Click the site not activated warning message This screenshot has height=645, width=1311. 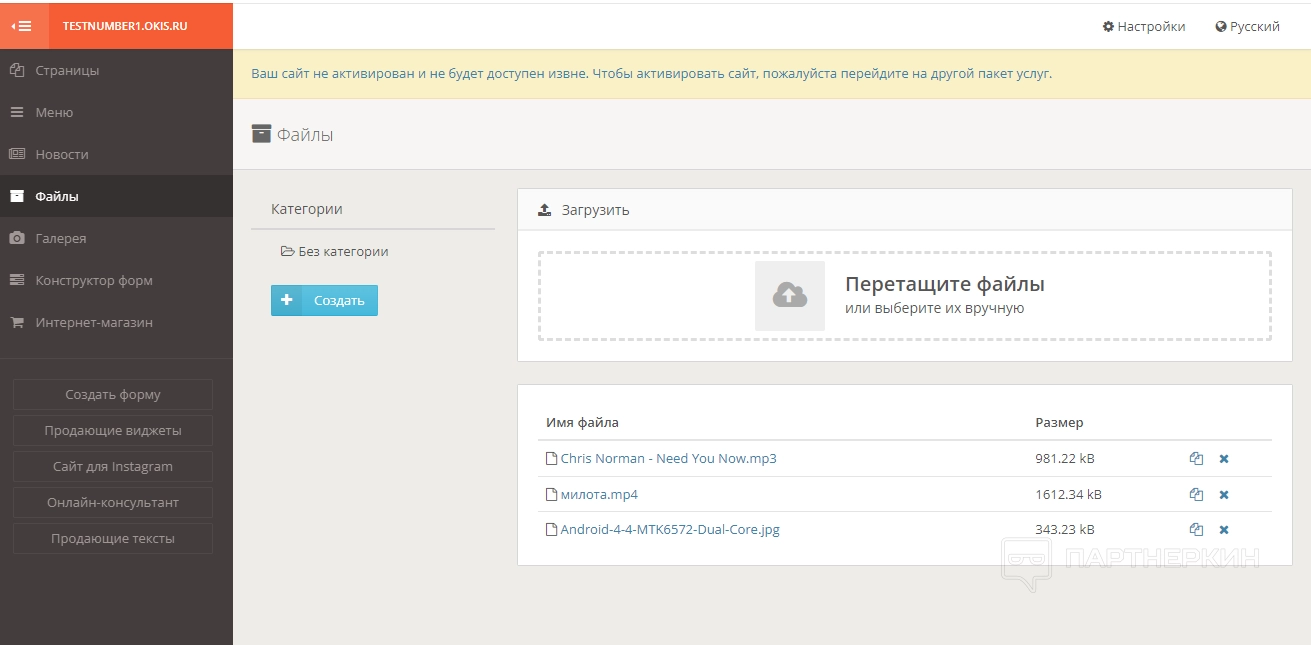point(651,74)
